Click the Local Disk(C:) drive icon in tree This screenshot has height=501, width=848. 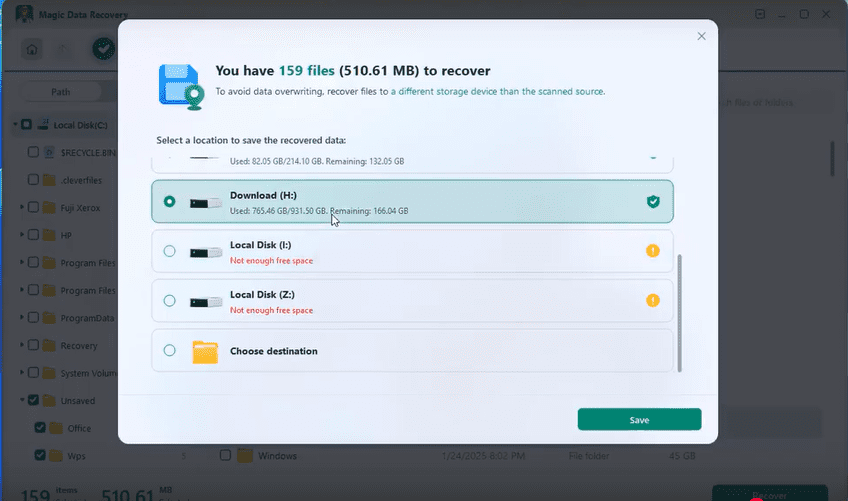[x=43, y=125]
